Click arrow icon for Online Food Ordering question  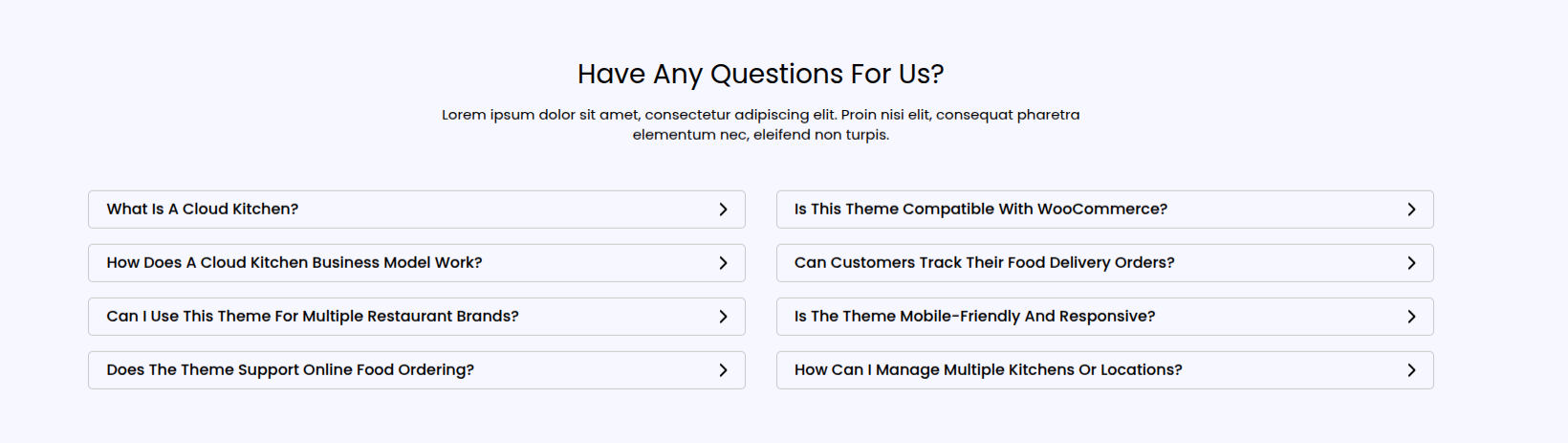(x=723, y=370)
